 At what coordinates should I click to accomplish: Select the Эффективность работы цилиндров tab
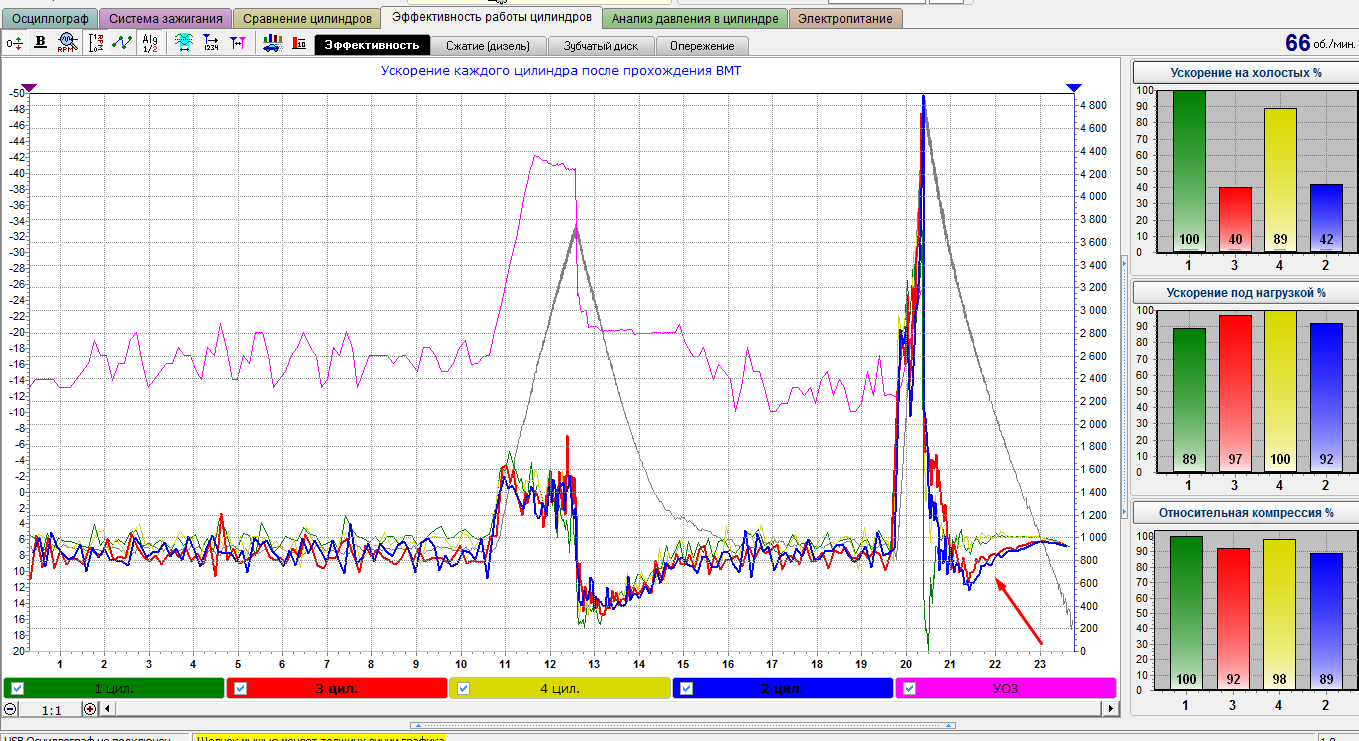click(x=491, y=17)
